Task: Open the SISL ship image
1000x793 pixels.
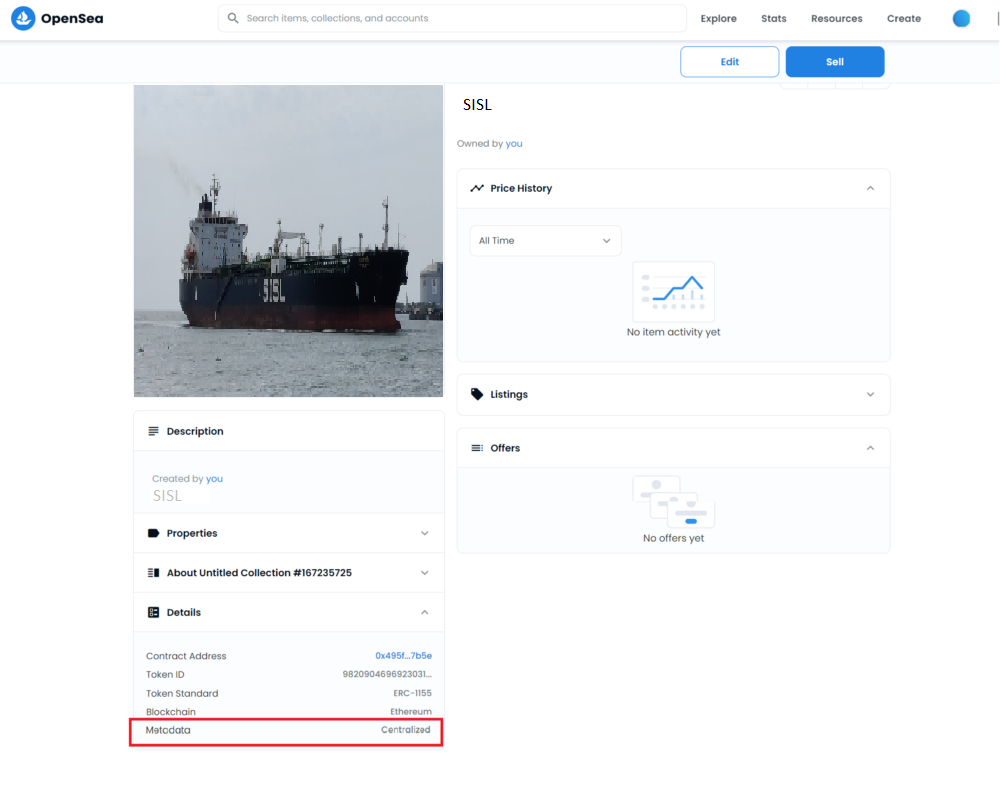Action: [288, 241]
